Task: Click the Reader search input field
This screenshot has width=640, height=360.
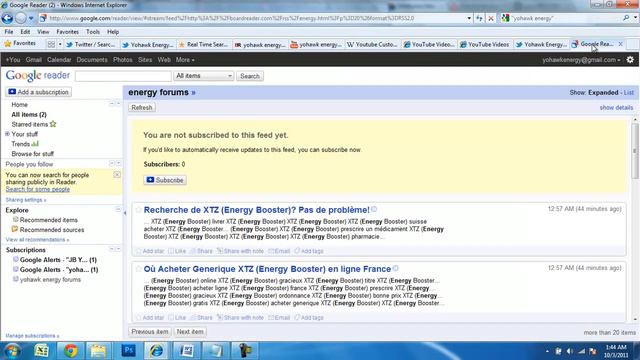Action: pyautogui.click(x=123, y=76)
